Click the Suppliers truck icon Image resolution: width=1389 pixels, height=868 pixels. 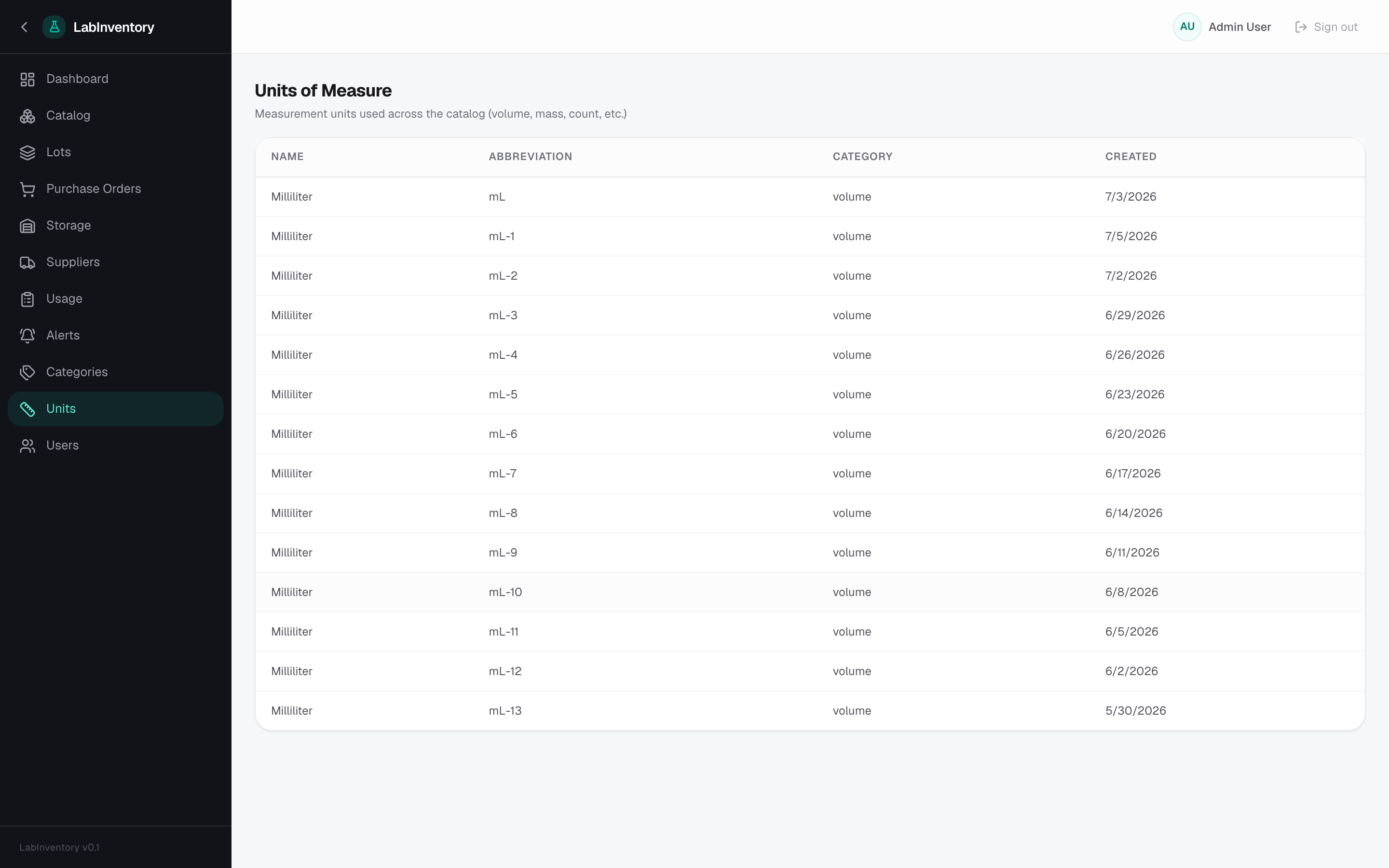coord(27,263)
